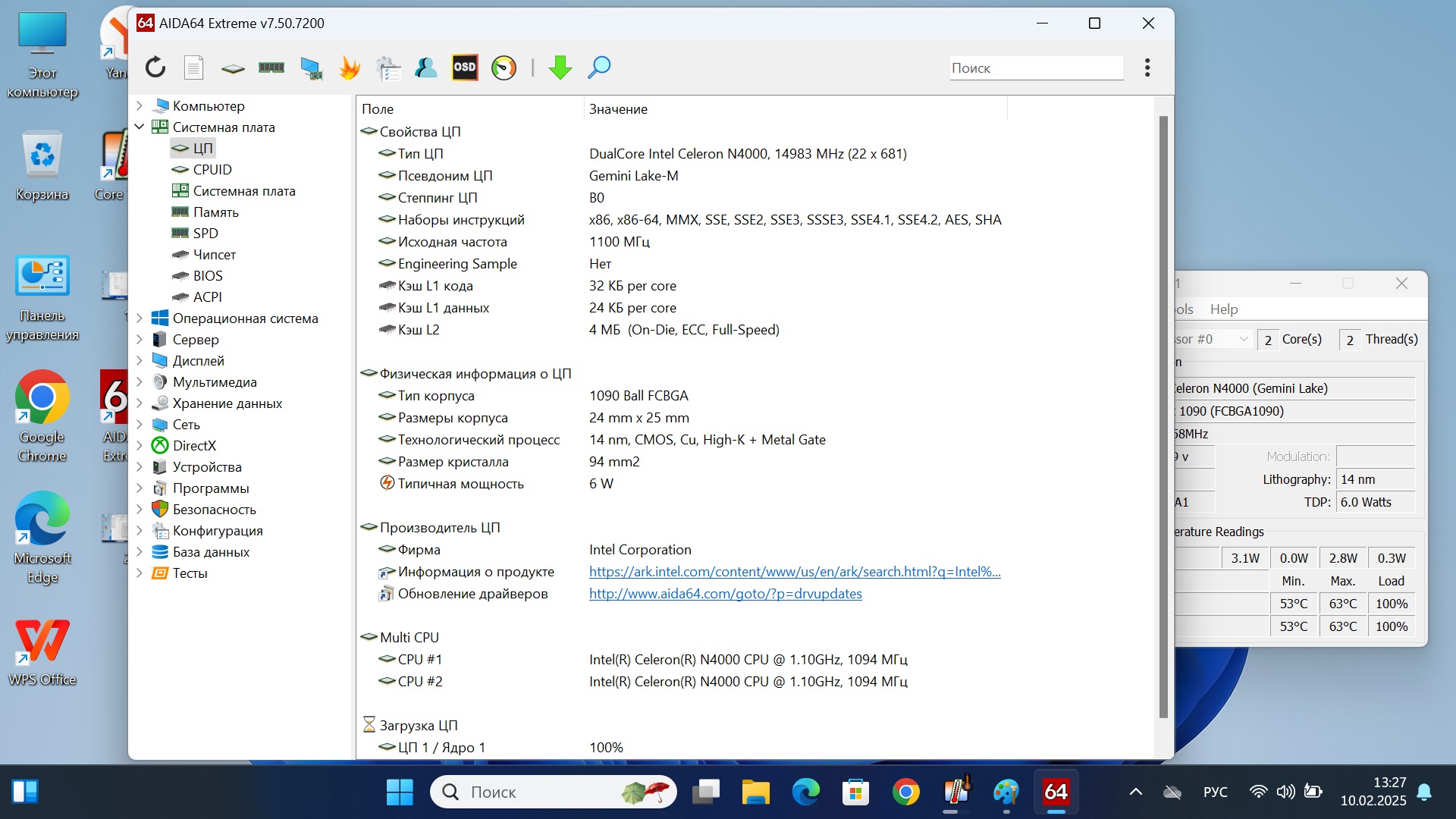Click the Значение column header
Image resolution: width=1456 pixels, height=819 pixels.
pos(795,108)
